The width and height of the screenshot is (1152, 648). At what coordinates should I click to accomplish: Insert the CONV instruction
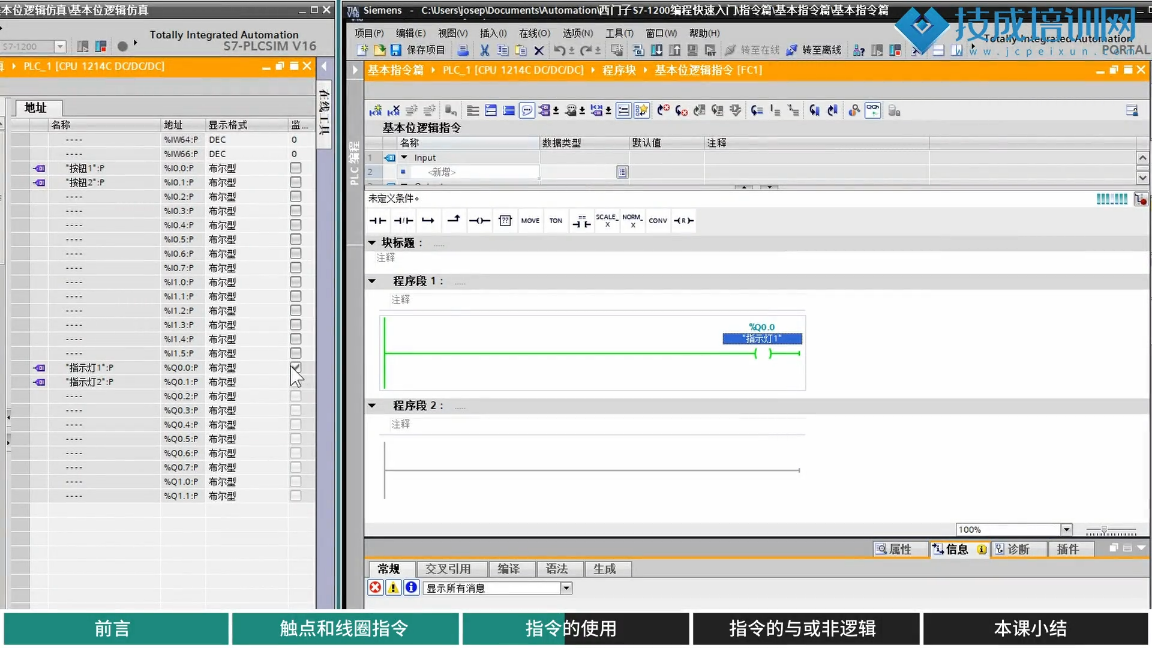[x=658, y=220]
